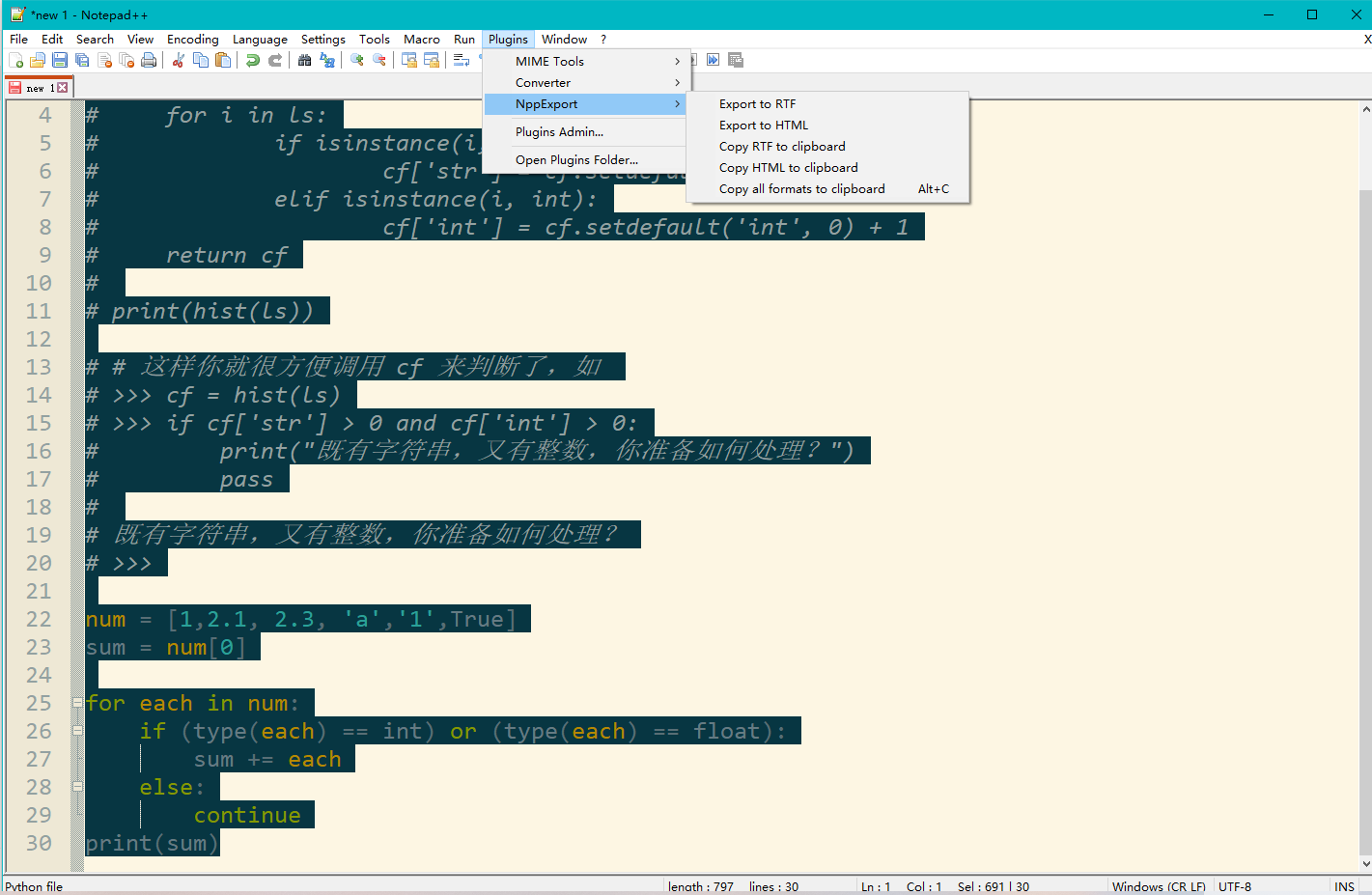Toggle INS mode in status bar

[1345, 886]
